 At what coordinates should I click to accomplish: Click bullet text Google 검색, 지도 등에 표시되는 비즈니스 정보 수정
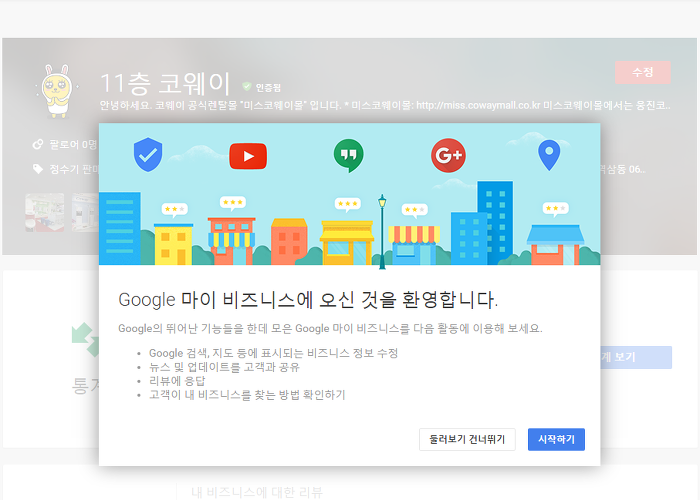273,353
